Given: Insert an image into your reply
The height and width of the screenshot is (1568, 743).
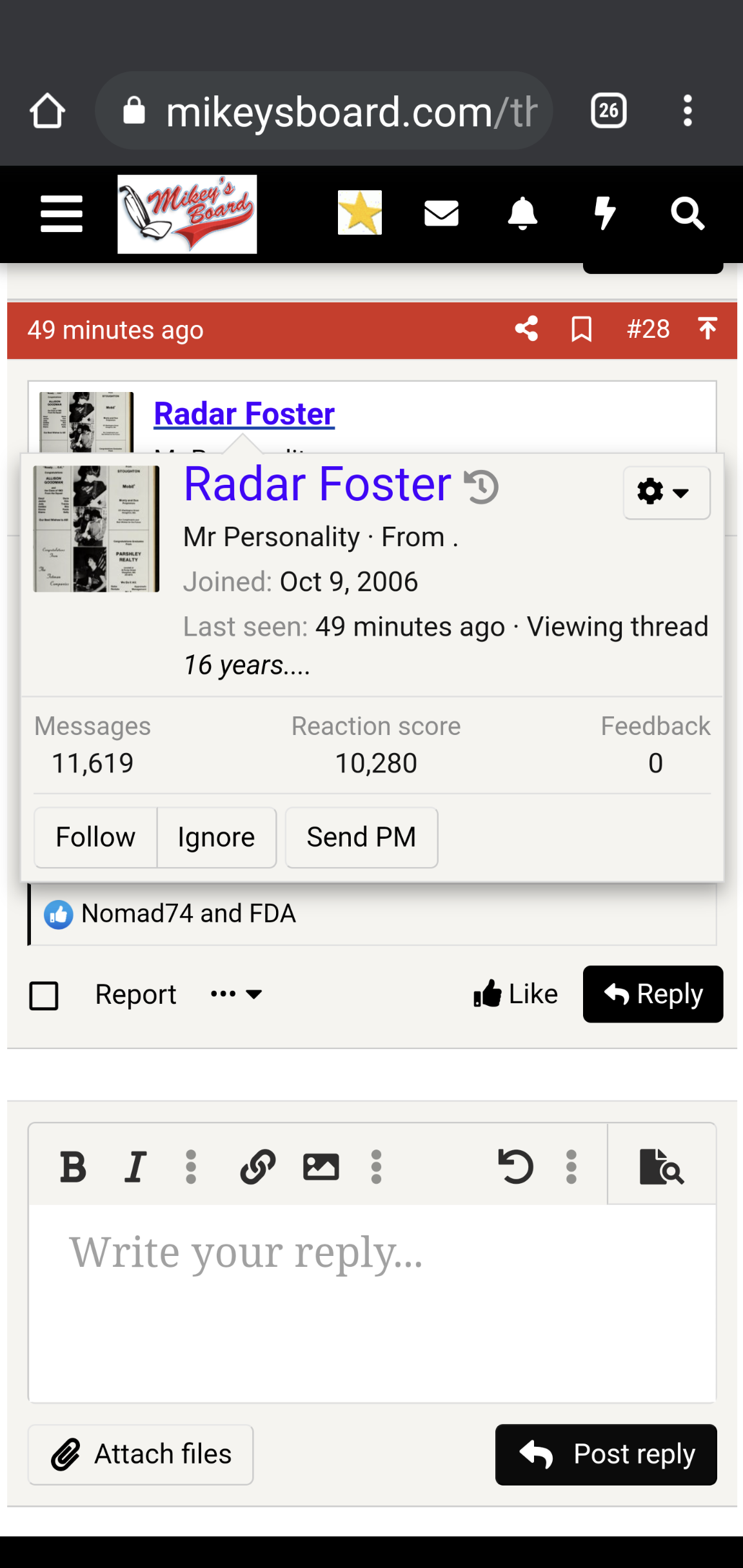Looking at the screenshot, I should 322,1166.
